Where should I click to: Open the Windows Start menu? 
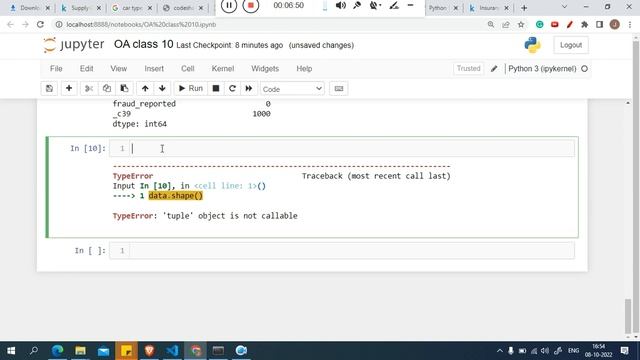(11, 351)
